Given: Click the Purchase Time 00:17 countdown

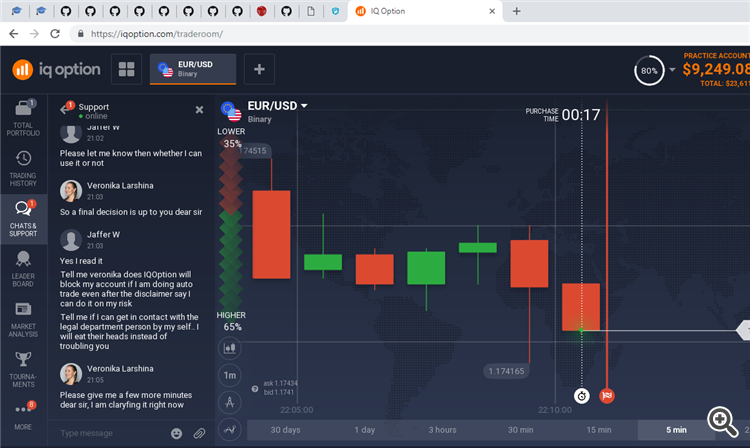Looking at the screenshot, I should coord(562,115).
